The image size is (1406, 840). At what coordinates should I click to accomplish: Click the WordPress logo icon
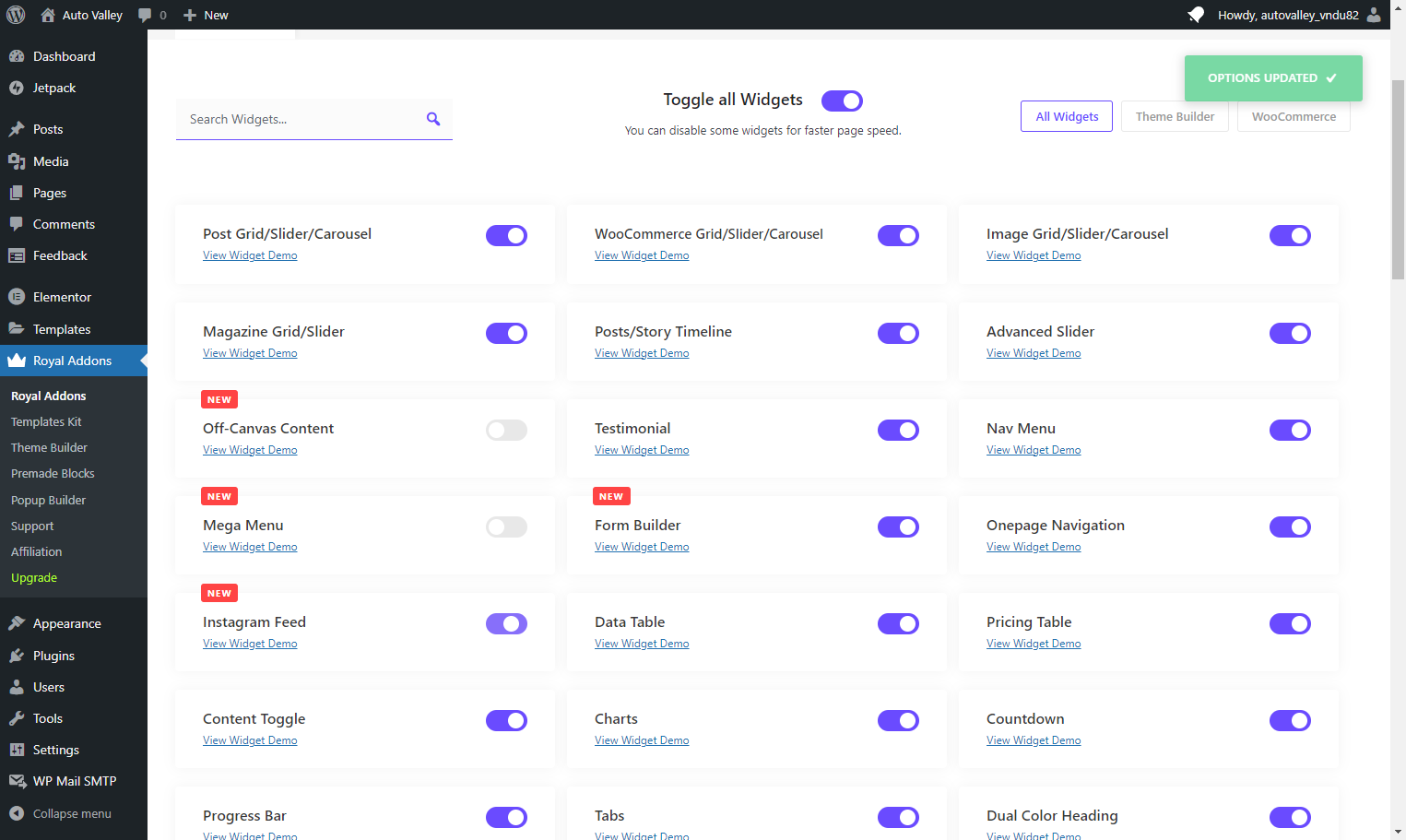click(x=16, y=15)
